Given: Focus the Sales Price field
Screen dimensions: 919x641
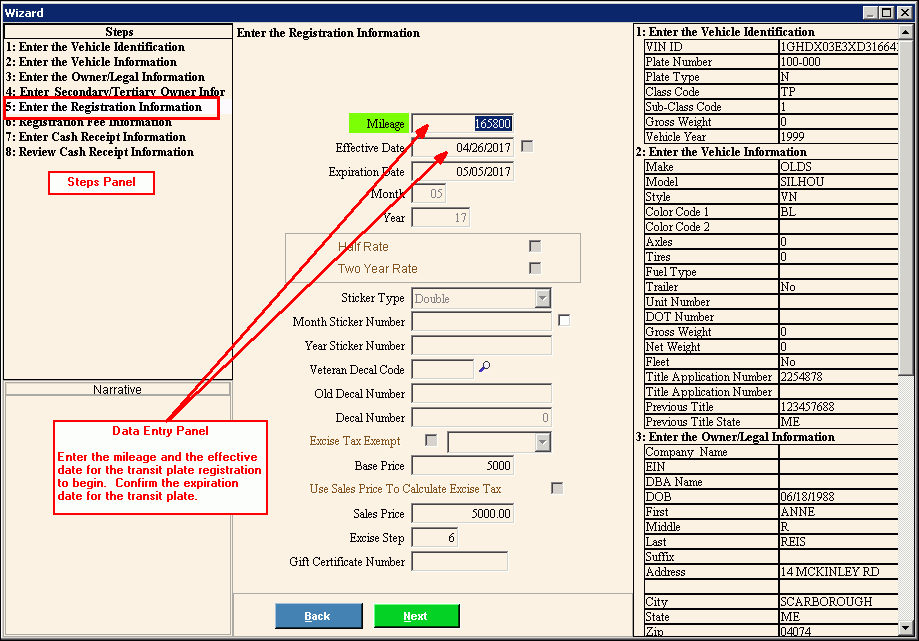Looking at the screenshot, I should point(462,514).
